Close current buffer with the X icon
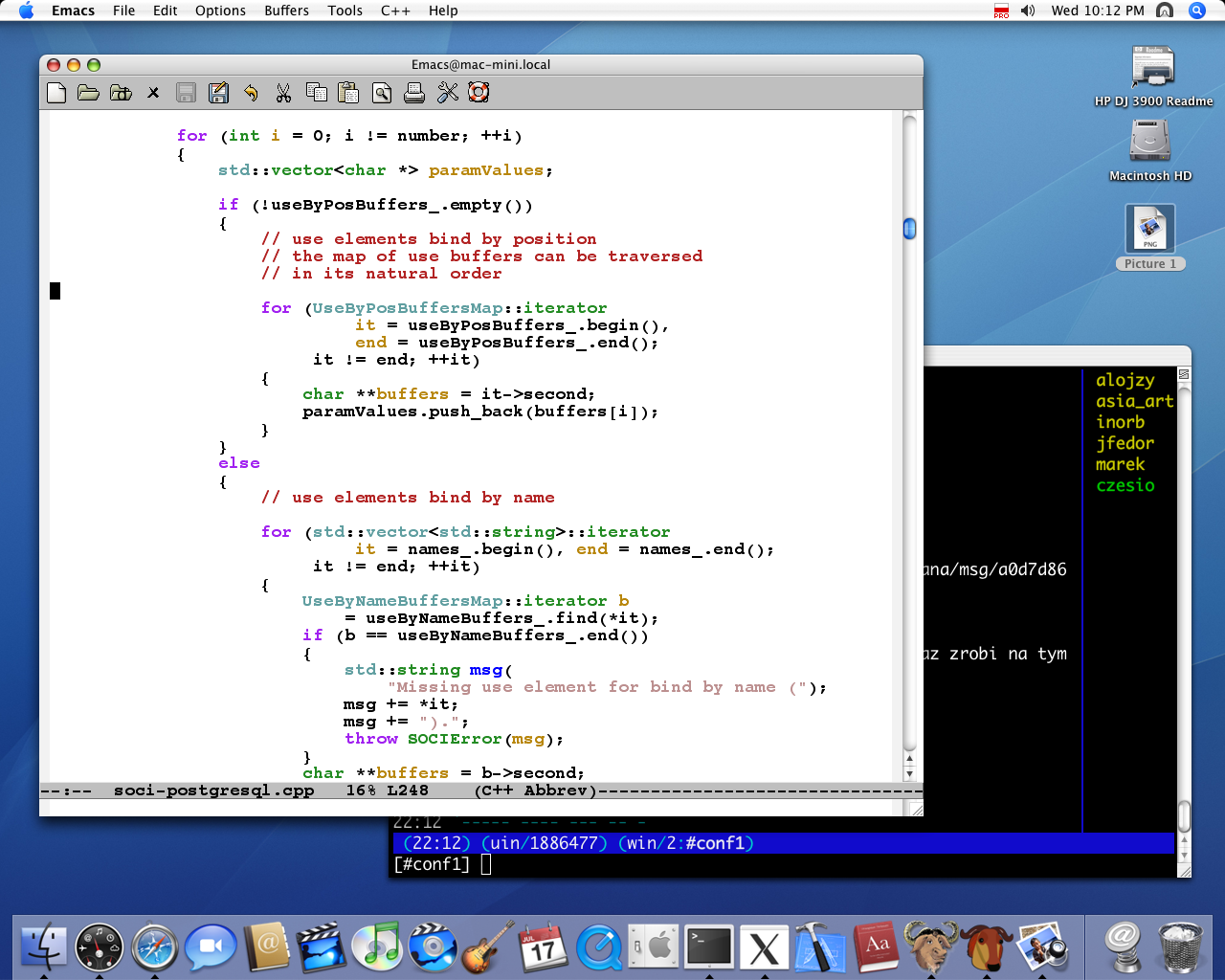This screenshot has height=980, width=1225. click(x=153, y=93)
